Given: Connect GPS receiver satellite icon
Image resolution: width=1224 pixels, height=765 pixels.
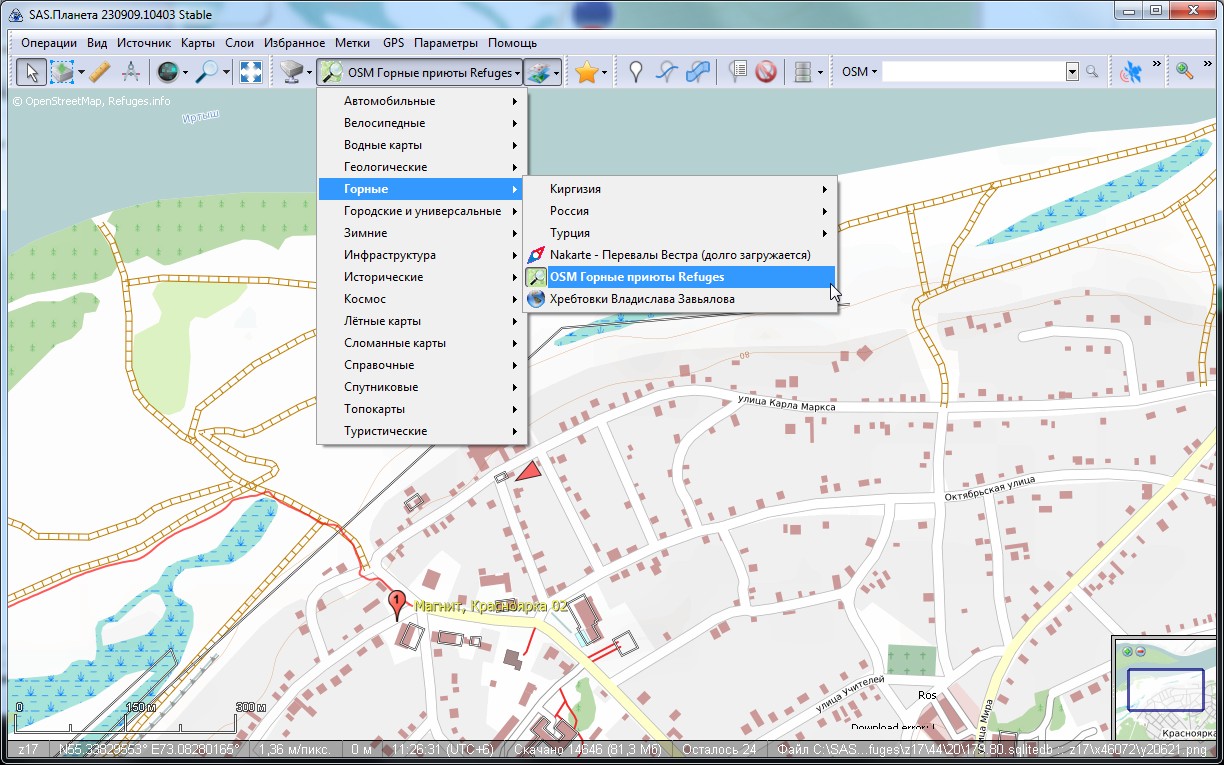Looking at the screenshot, I should coord(1131,71).
